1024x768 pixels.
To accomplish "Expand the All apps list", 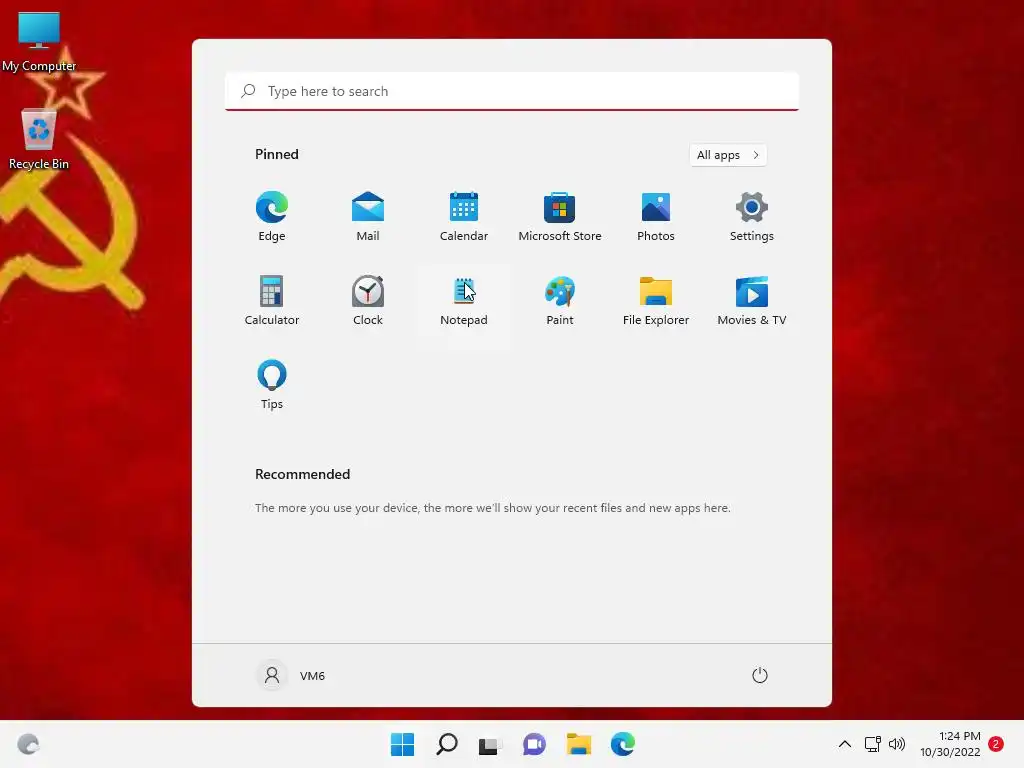I will (x=728, y=155).
